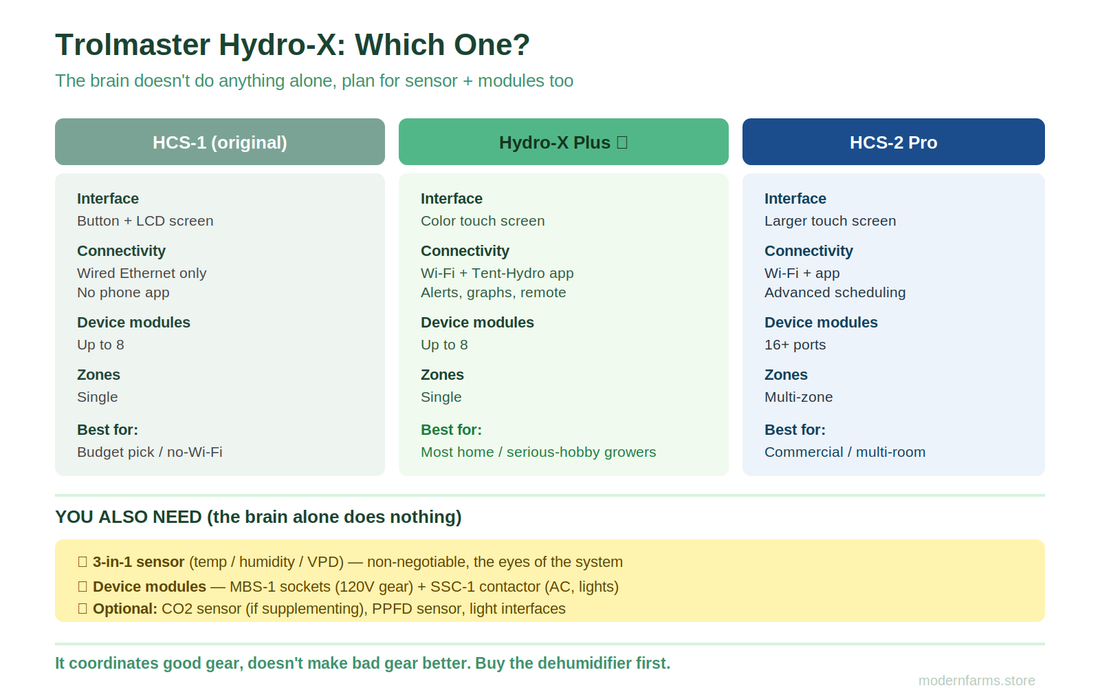This screenshot has height=688, width=1100.
Task: Click "Single" in the HCS-1 card
Action: (98, 397)
